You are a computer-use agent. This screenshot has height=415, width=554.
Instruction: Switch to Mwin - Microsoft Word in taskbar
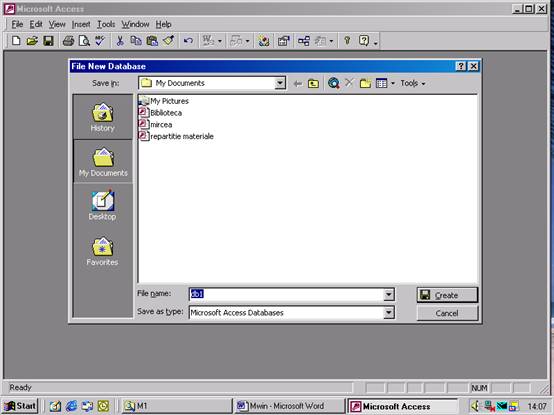(288, 406)
